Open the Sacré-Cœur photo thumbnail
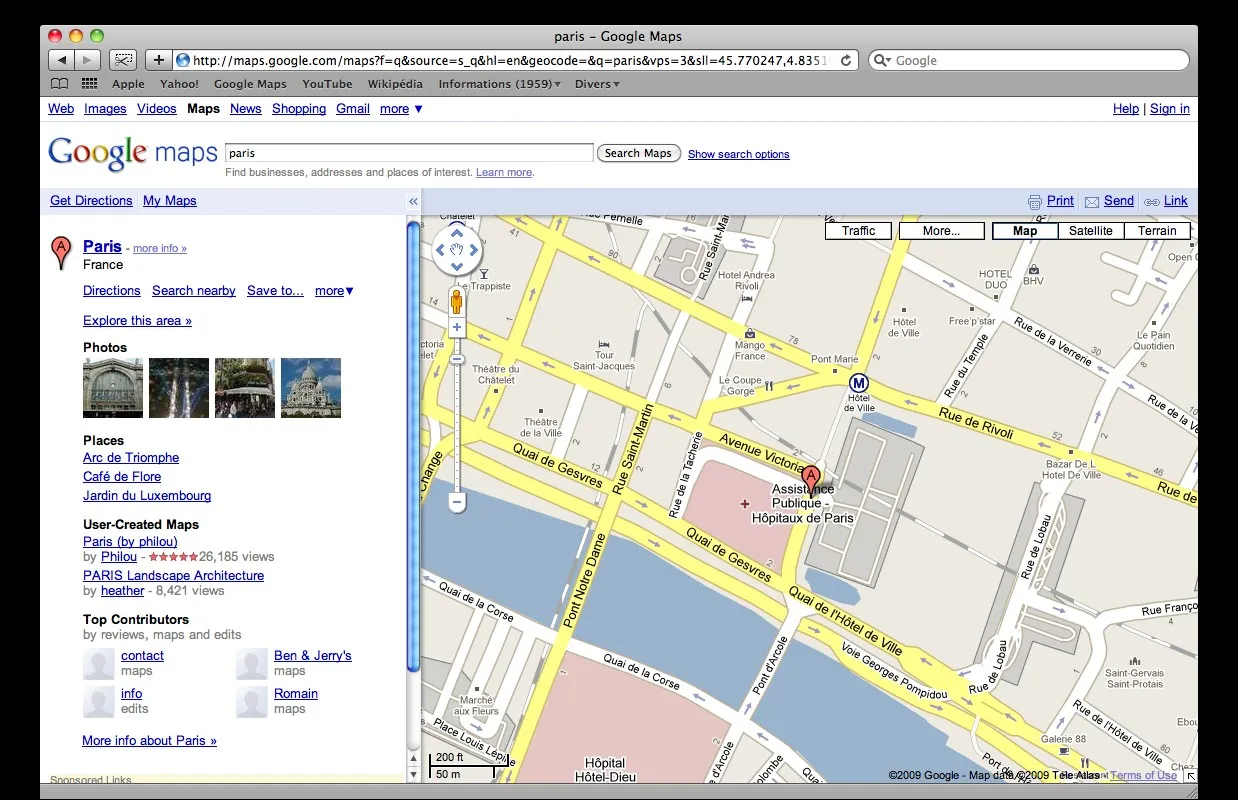This screenshot has height=800, width=1238. tap(311, 388)
